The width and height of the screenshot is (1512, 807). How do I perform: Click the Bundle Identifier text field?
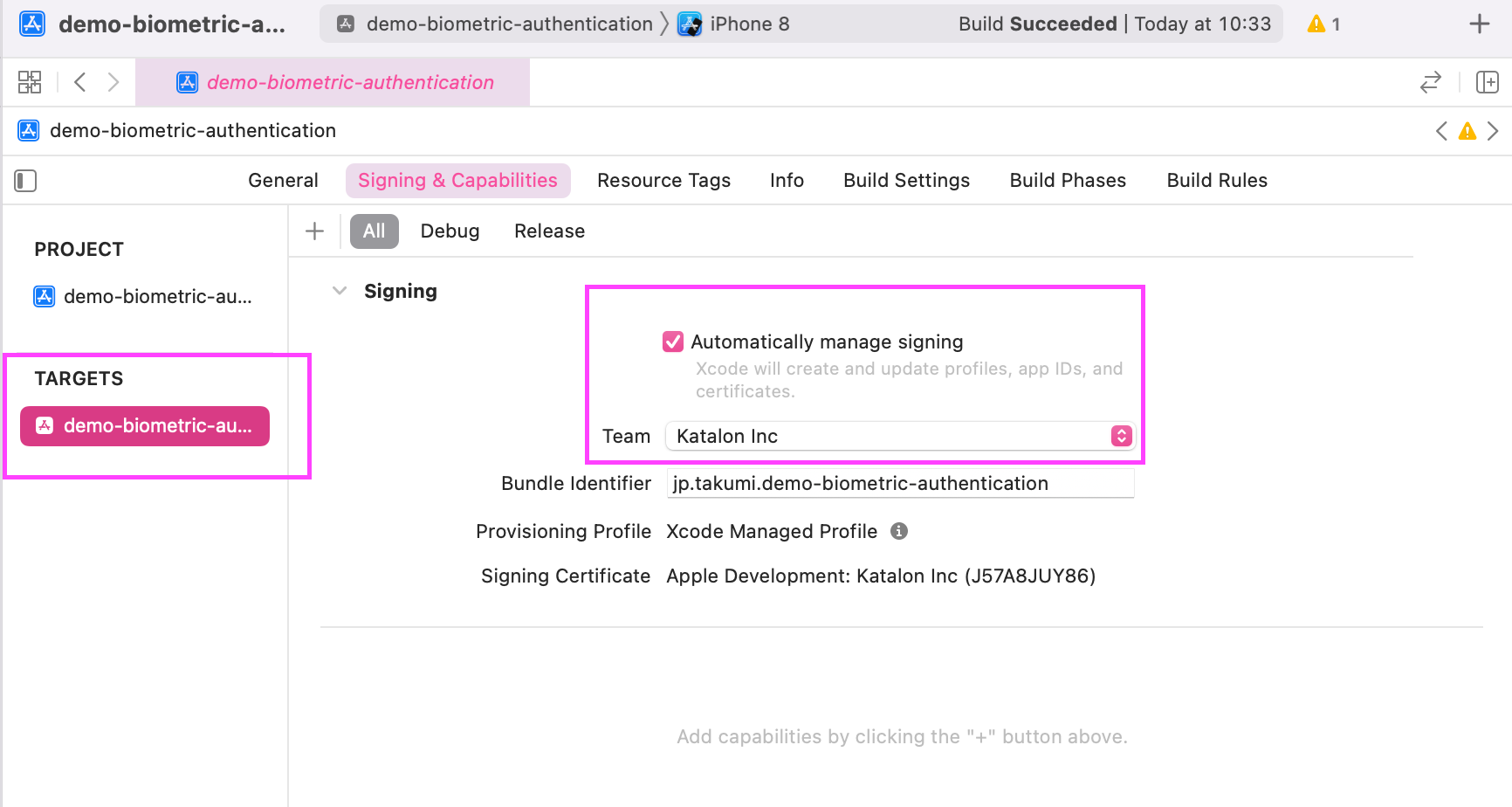[899, 483]
